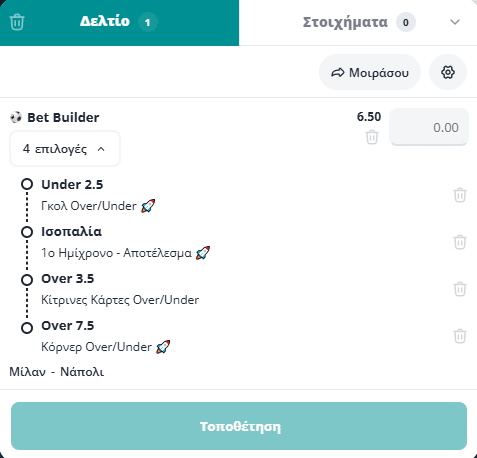Open betslip settings gear icon
477x458 pixels.
click(x=448, y=72)
